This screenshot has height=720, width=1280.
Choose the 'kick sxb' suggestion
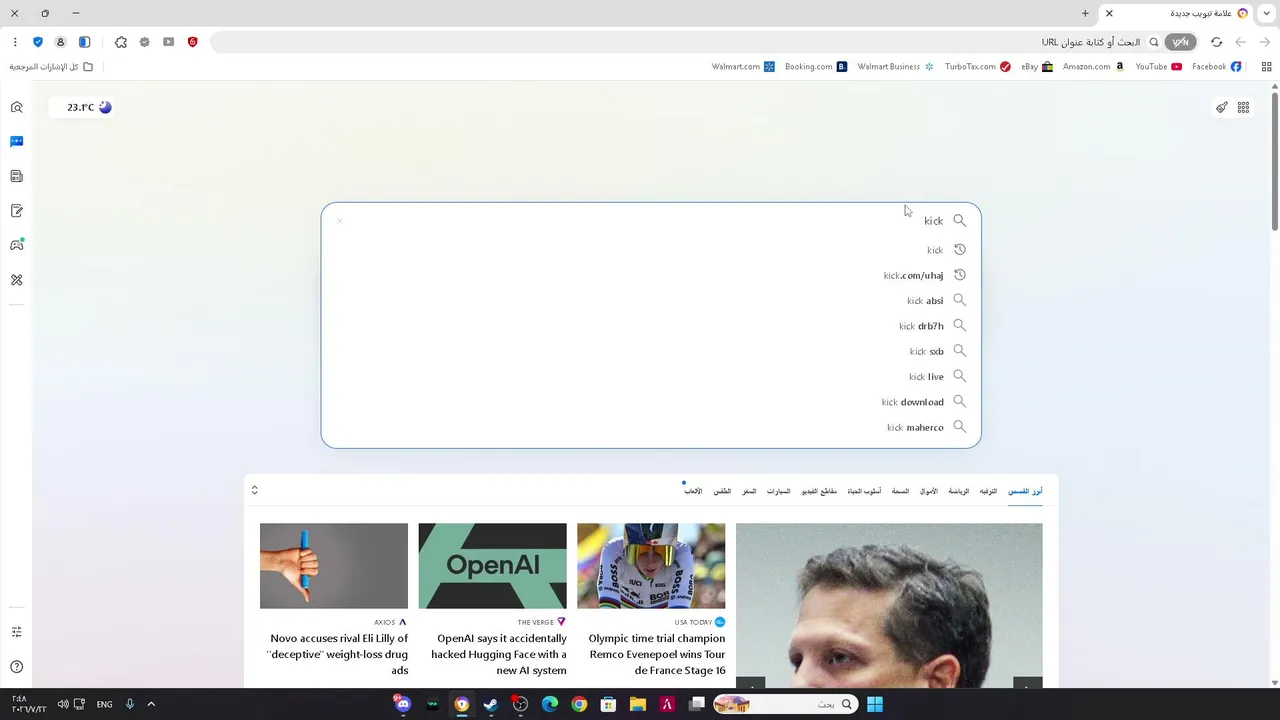[651, 351]
